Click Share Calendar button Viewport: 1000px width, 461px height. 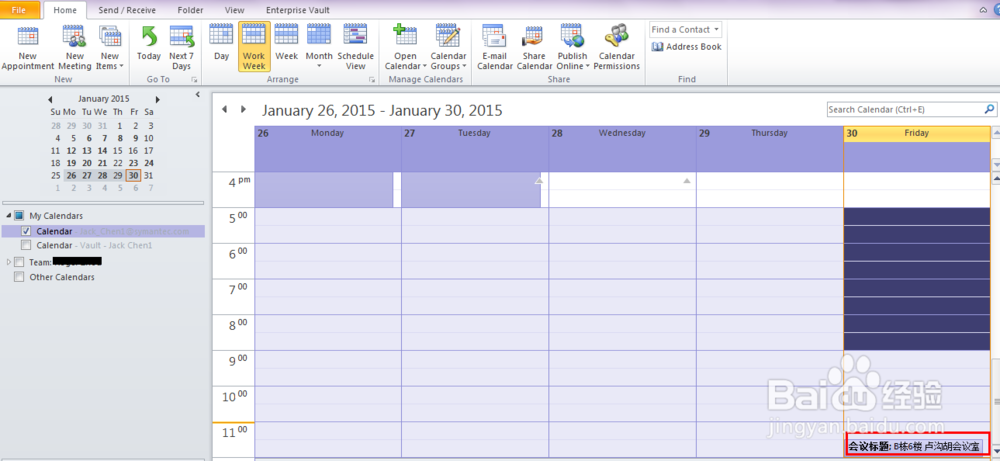pos(534,48)
